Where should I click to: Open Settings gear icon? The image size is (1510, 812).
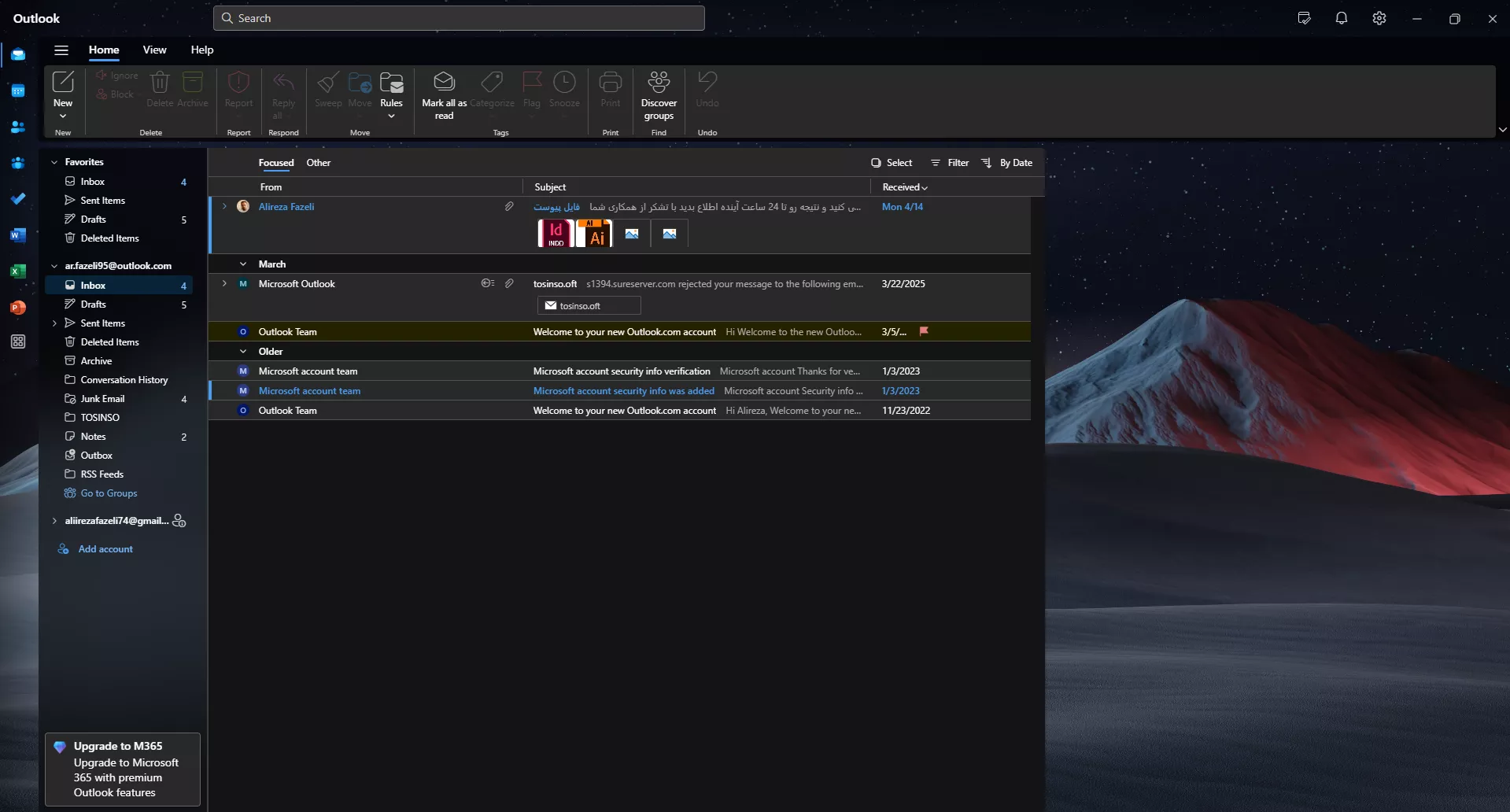point(1379,18)
